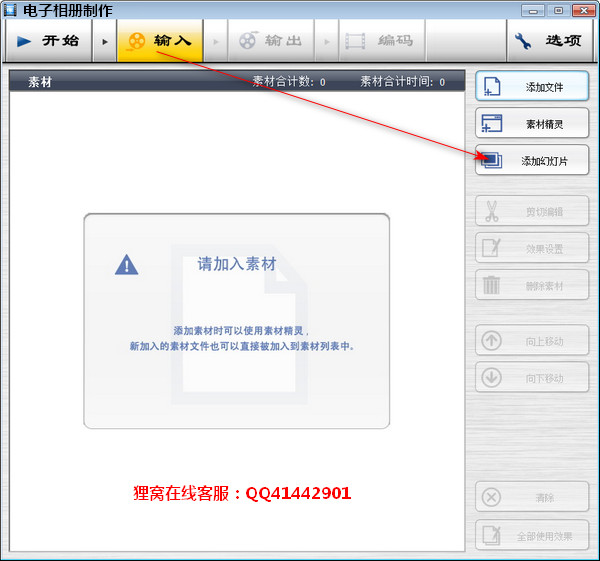Click the 请加入素材 heading text

pos(236,264)
